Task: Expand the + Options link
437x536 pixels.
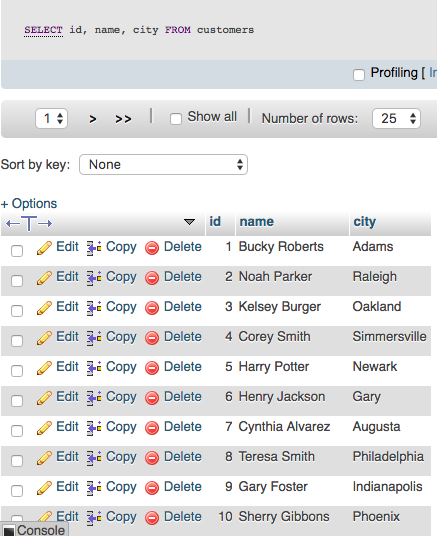Action: tap(29, 204)
